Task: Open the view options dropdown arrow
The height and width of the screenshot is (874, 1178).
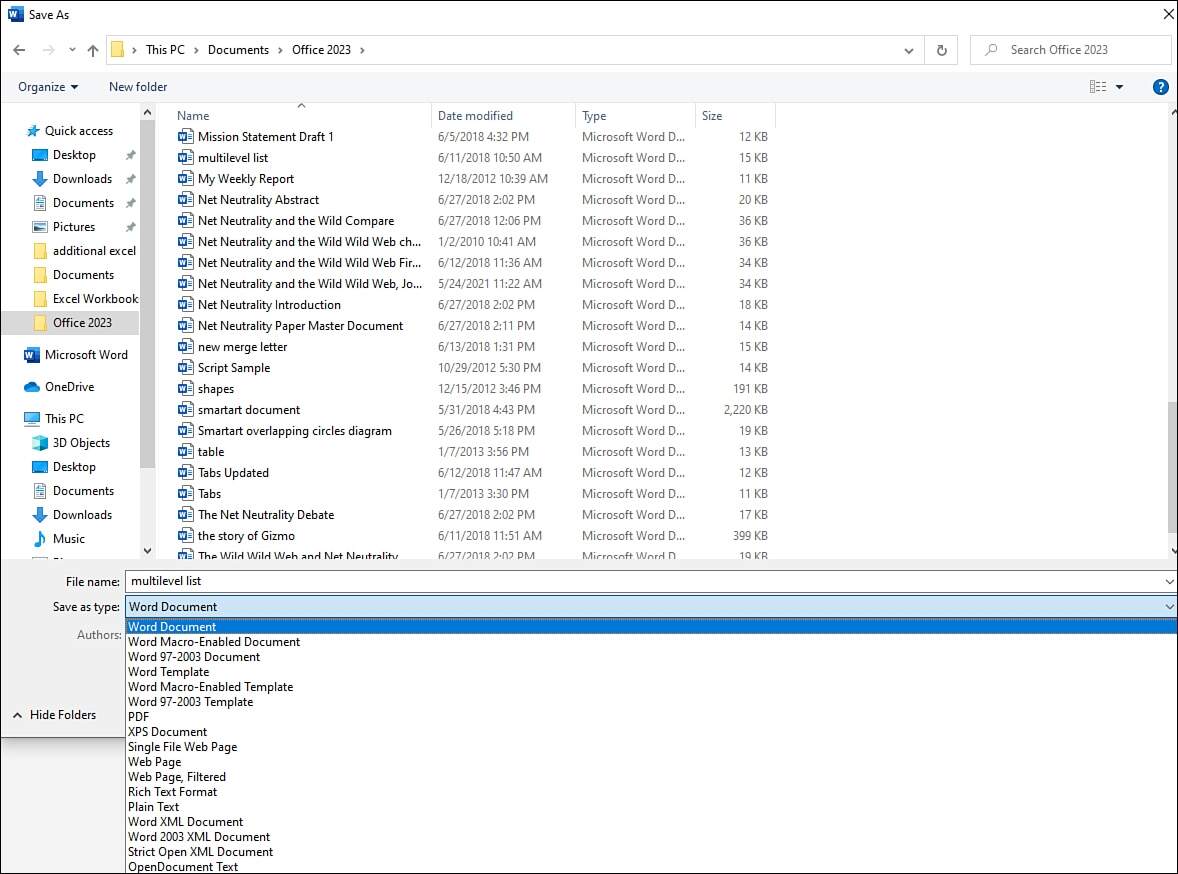Action: [x=1119, y=87]
